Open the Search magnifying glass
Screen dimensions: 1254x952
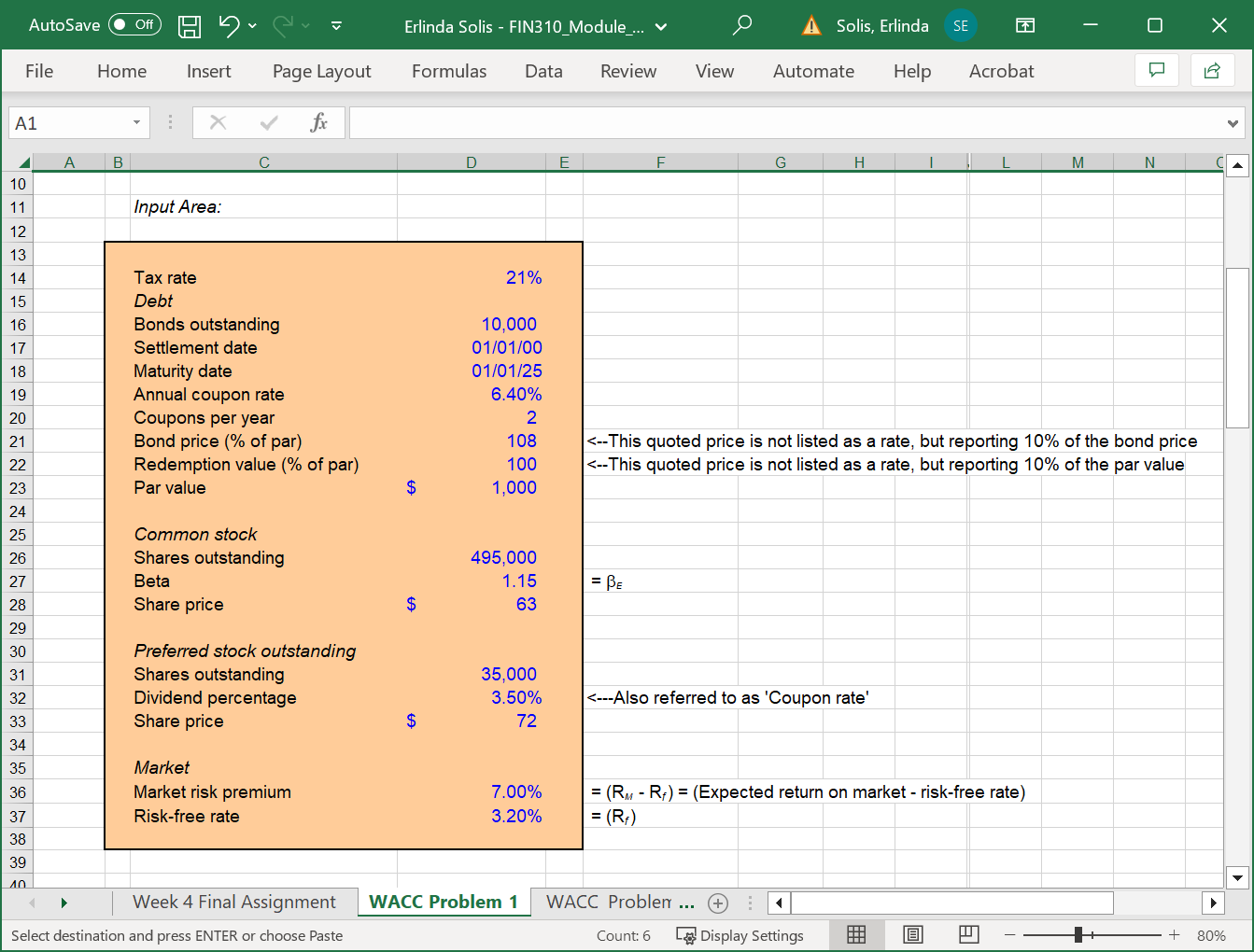pos(742,26)
